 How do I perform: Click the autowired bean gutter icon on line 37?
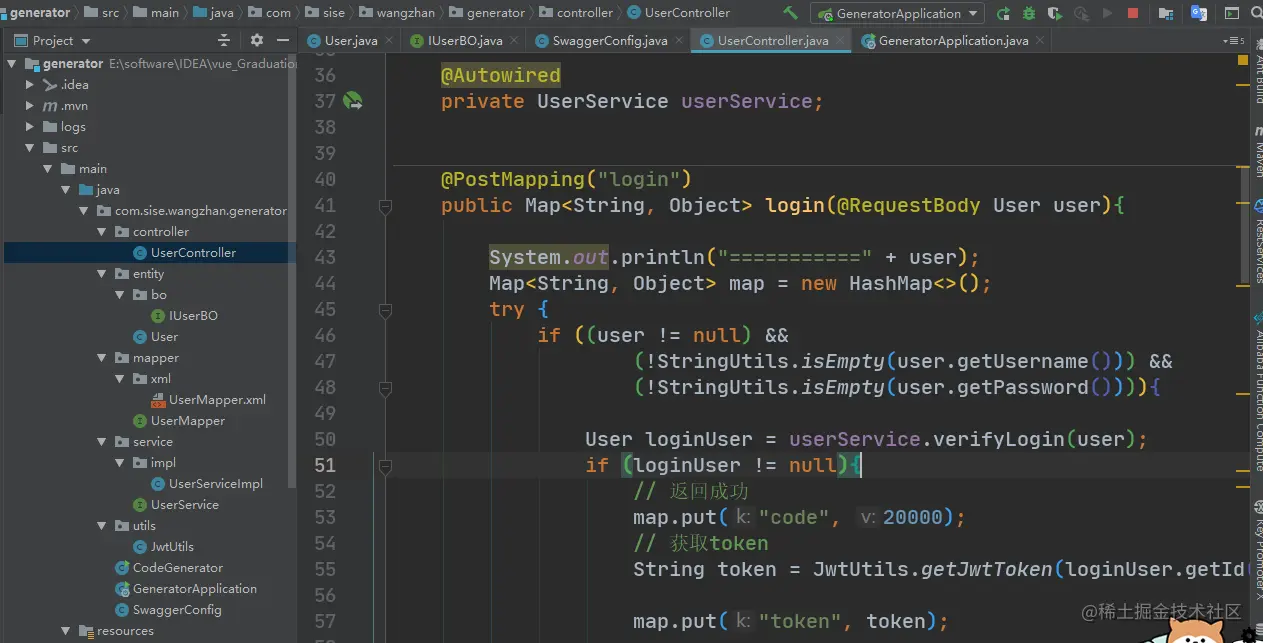(x=352, y=100)
